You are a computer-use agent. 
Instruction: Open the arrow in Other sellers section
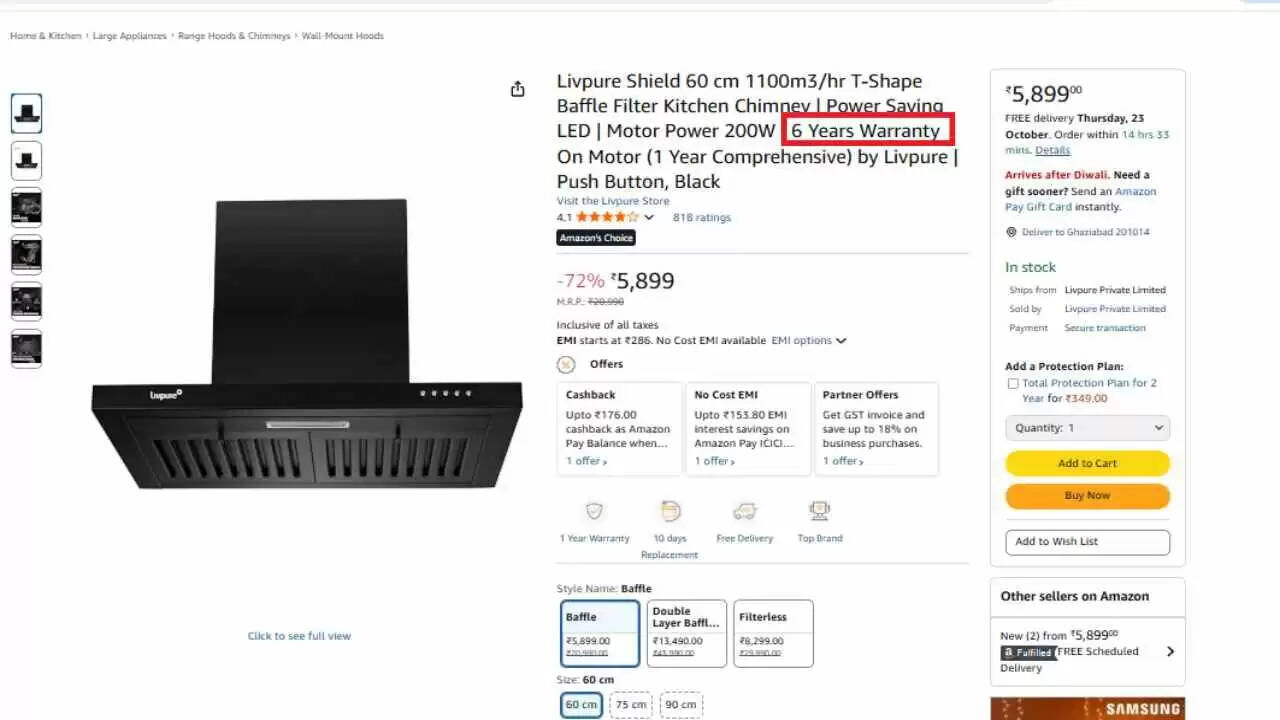coord(1170,651)
